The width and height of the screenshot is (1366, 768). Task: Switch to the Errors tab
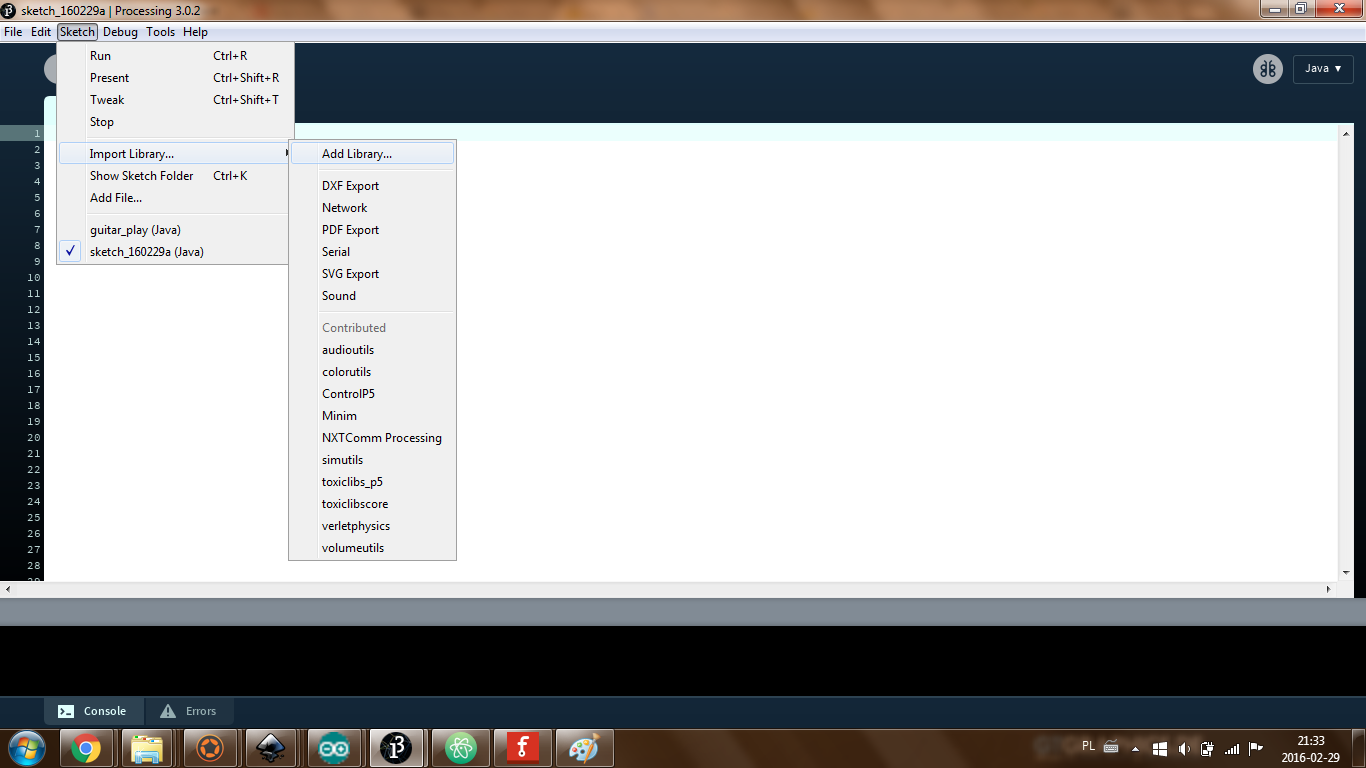tap(189, 711)
